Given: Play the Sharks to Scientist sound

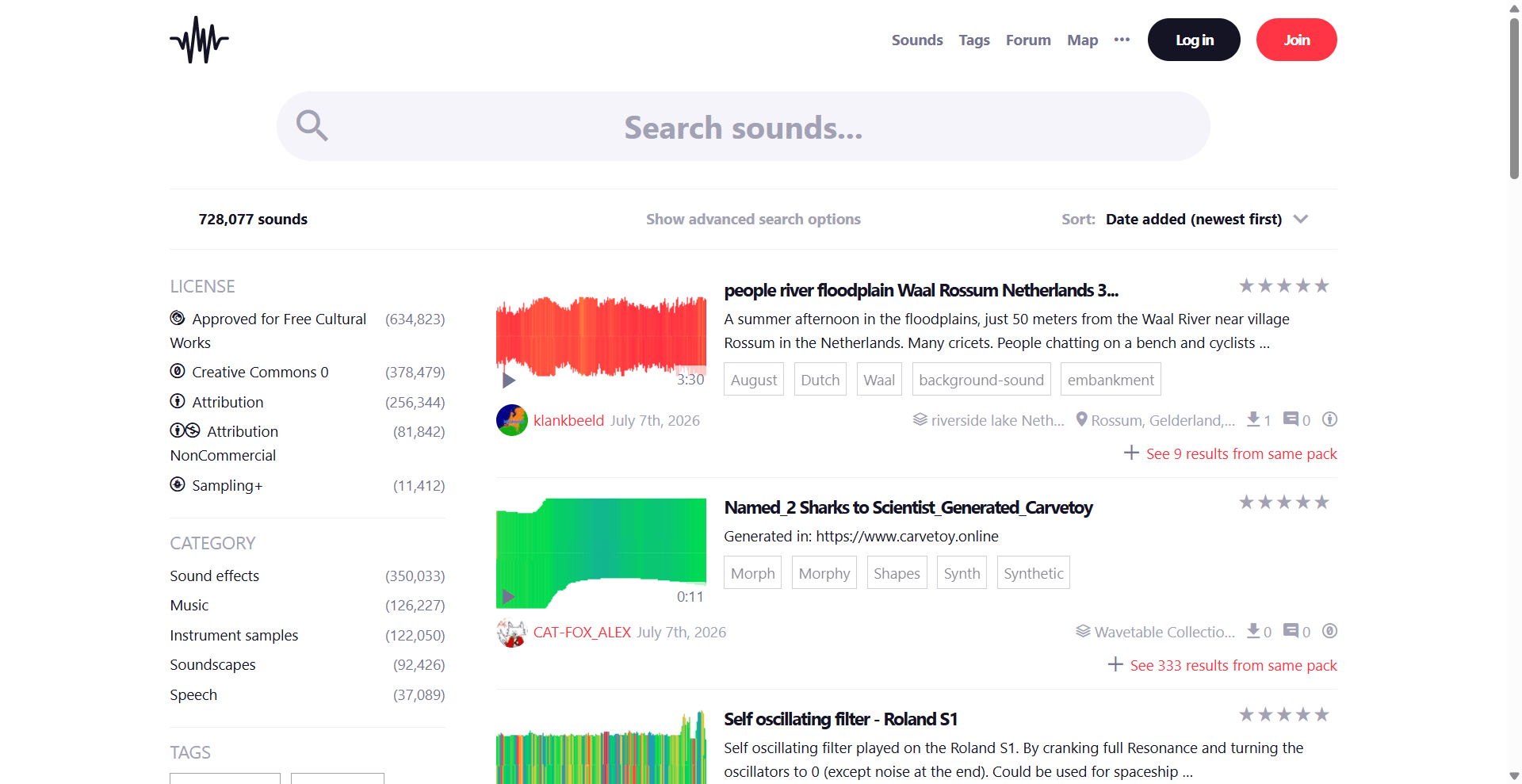Looking at the screenshot, I should (x=509, y=597).
